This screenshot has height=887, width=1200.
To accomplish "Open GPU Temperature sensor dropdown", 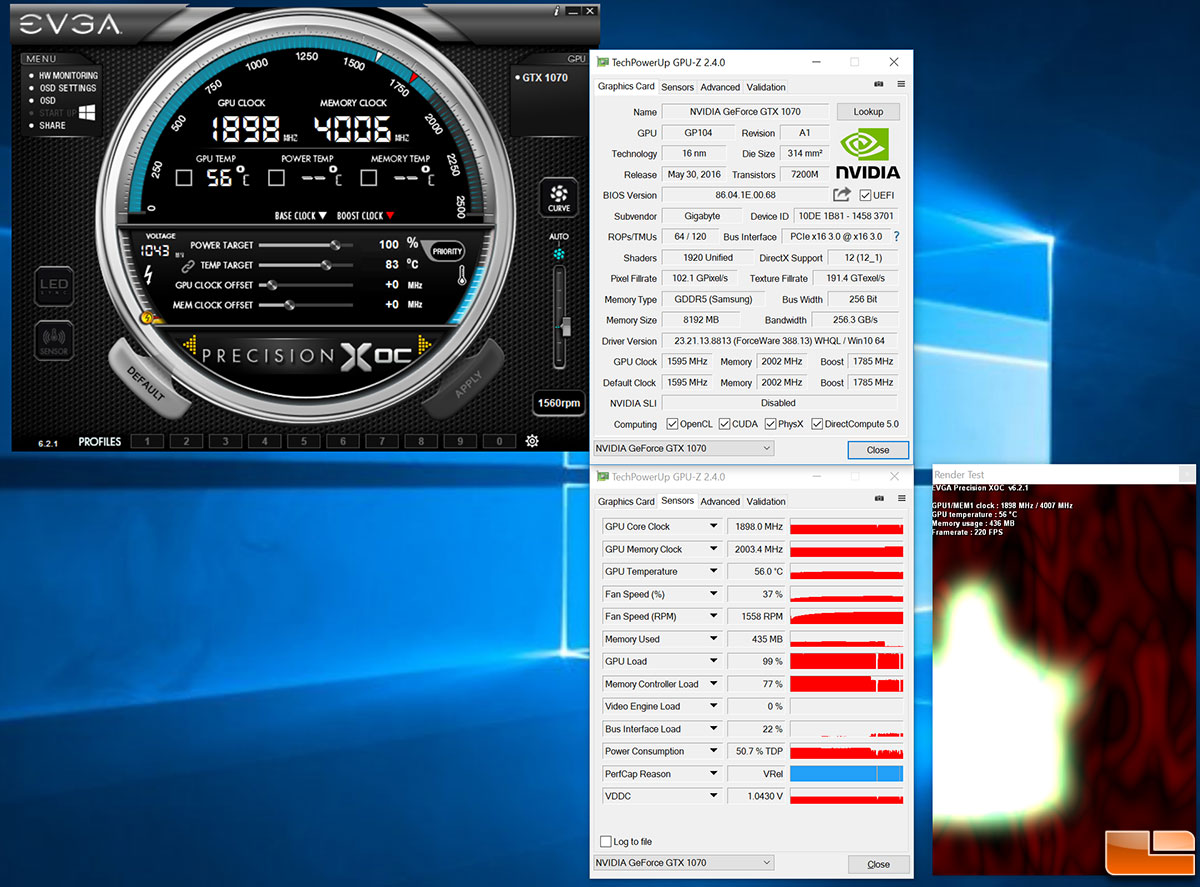I will click(714, 572).
